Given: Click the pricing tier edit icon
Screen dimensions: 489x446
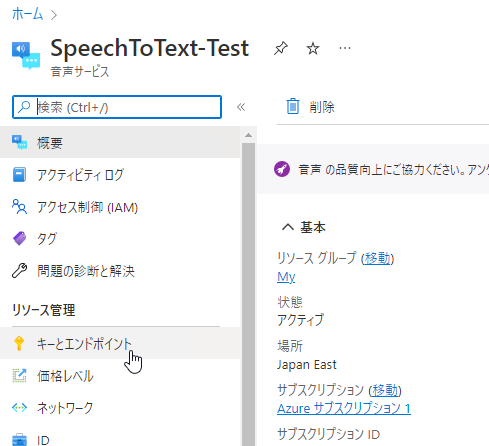Looking at the screenshot, I should [19, 375].
